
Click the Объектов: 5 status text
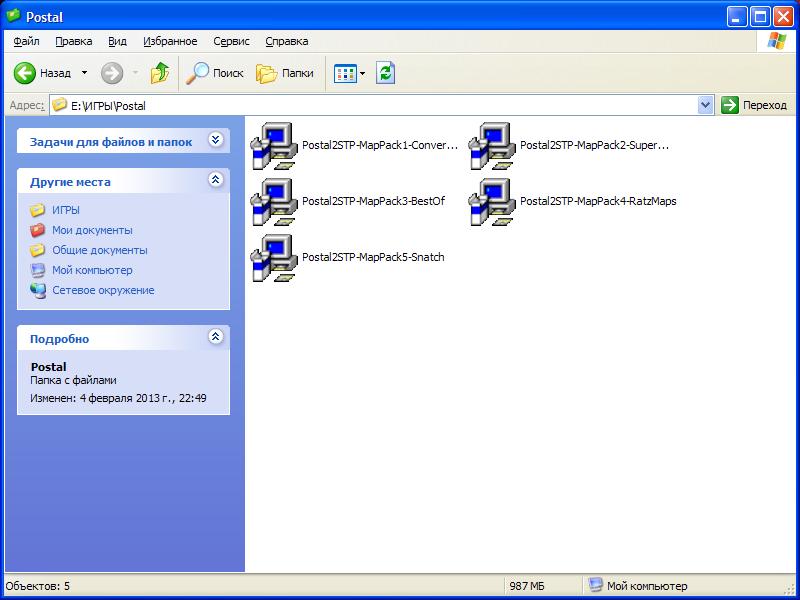click(38, 586)
